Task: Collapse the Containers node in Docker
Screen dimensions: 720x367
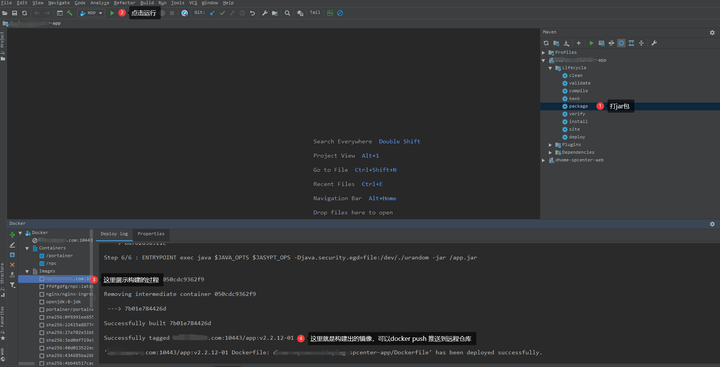Action: 28,248
